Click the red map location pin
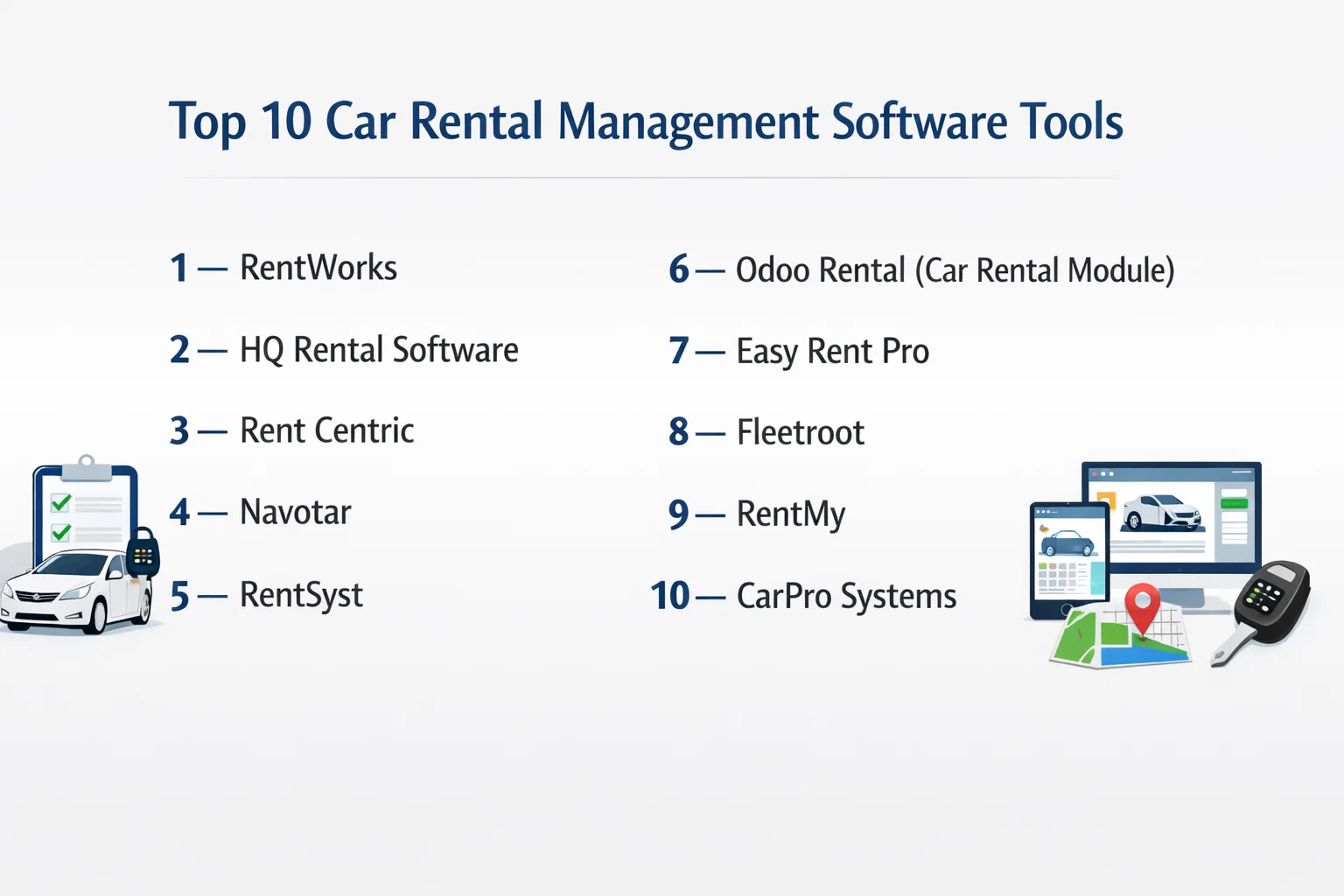 (x=1141, y=605)
